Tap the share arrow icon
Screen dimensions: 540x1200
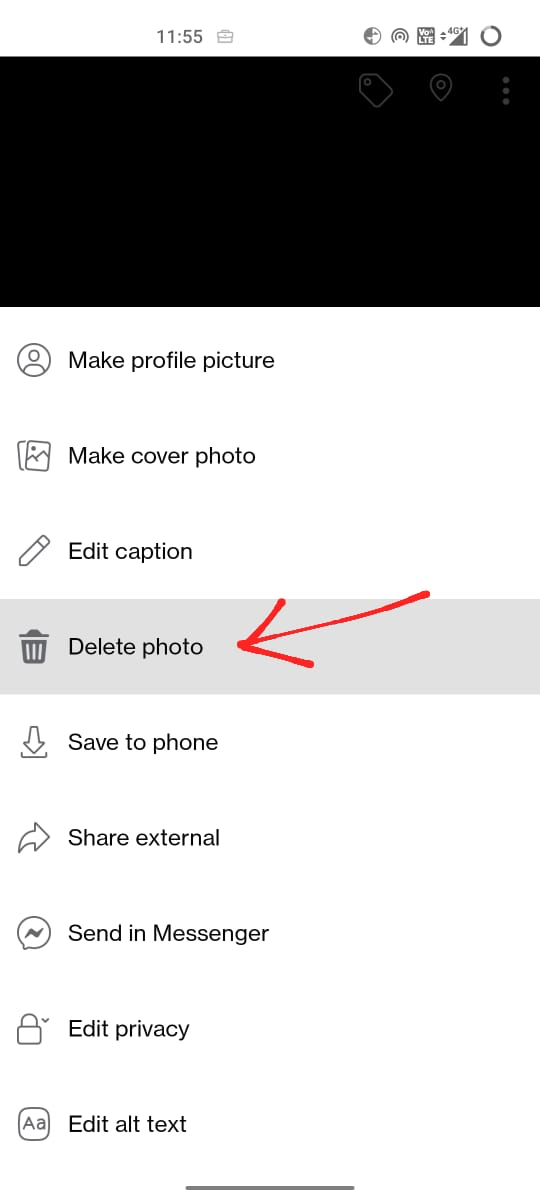click(34, 838)
